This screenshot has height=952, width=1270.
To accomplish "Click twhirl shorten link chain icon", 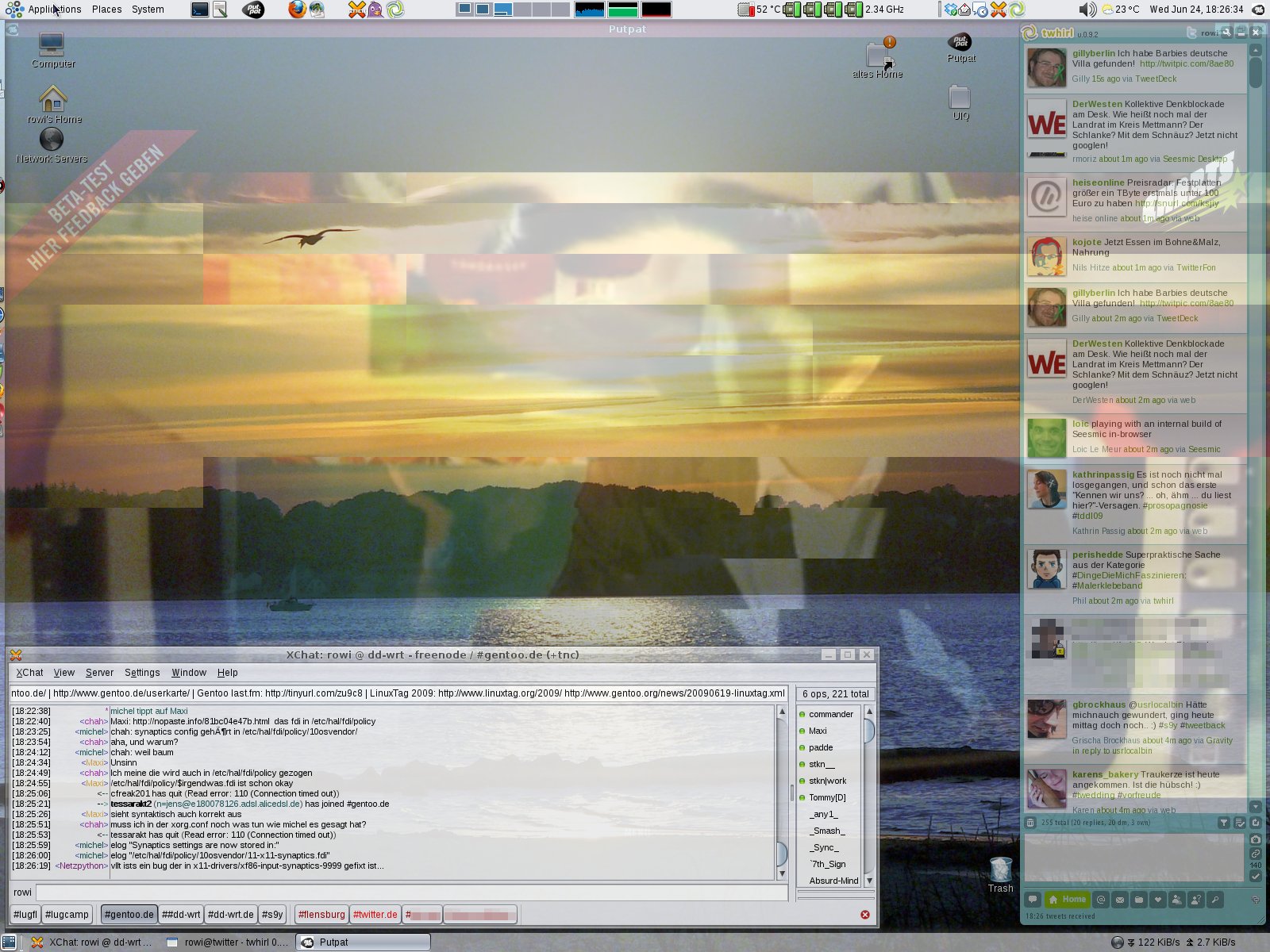I will pyautogui.click(x=1256, y=854).
